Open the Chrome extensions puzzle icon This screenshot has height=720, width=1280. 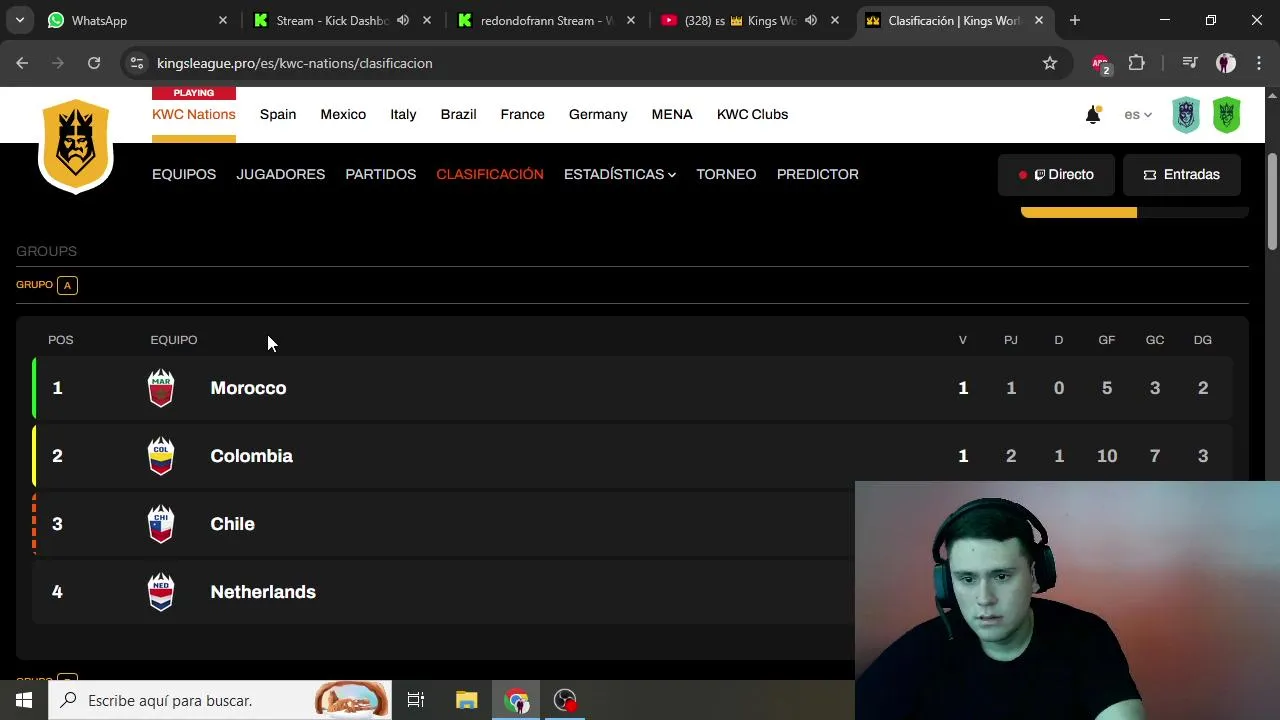click(x=1136, y=63)
